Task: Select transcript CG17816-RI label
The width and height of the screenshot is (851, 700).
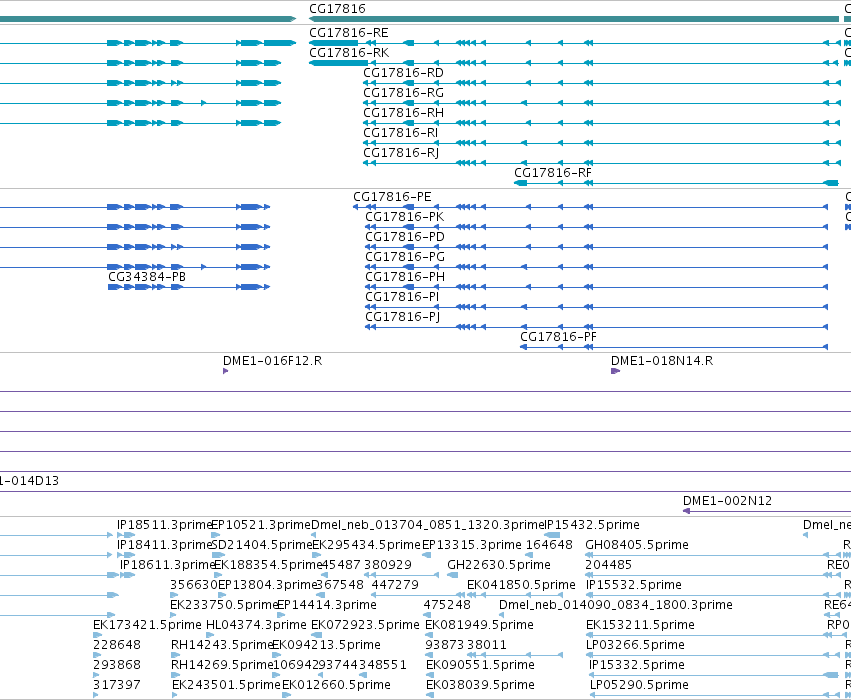Action: pos(401,133)
